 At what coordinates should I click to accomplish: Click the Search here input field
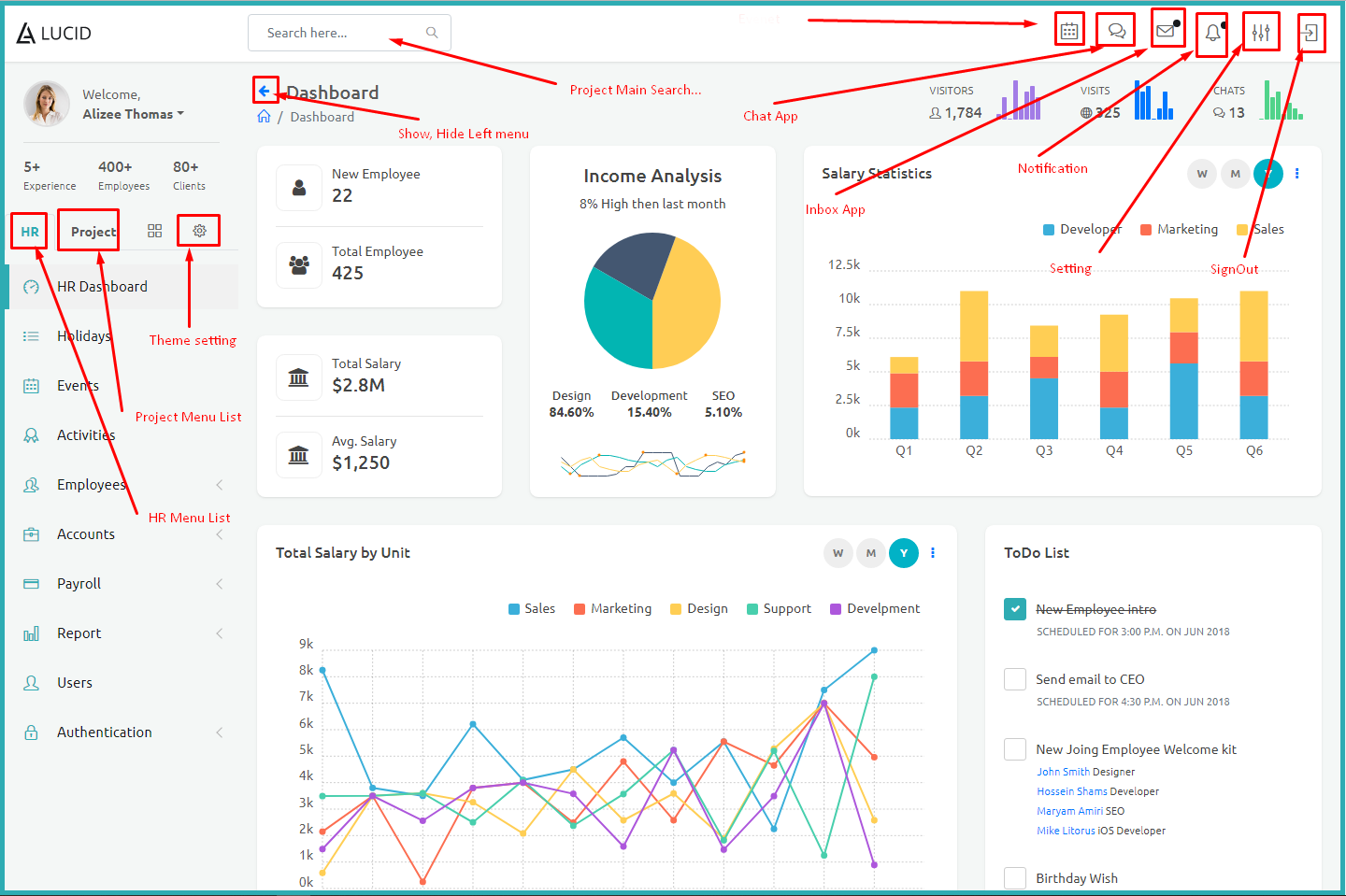click(x=341, y=33)
